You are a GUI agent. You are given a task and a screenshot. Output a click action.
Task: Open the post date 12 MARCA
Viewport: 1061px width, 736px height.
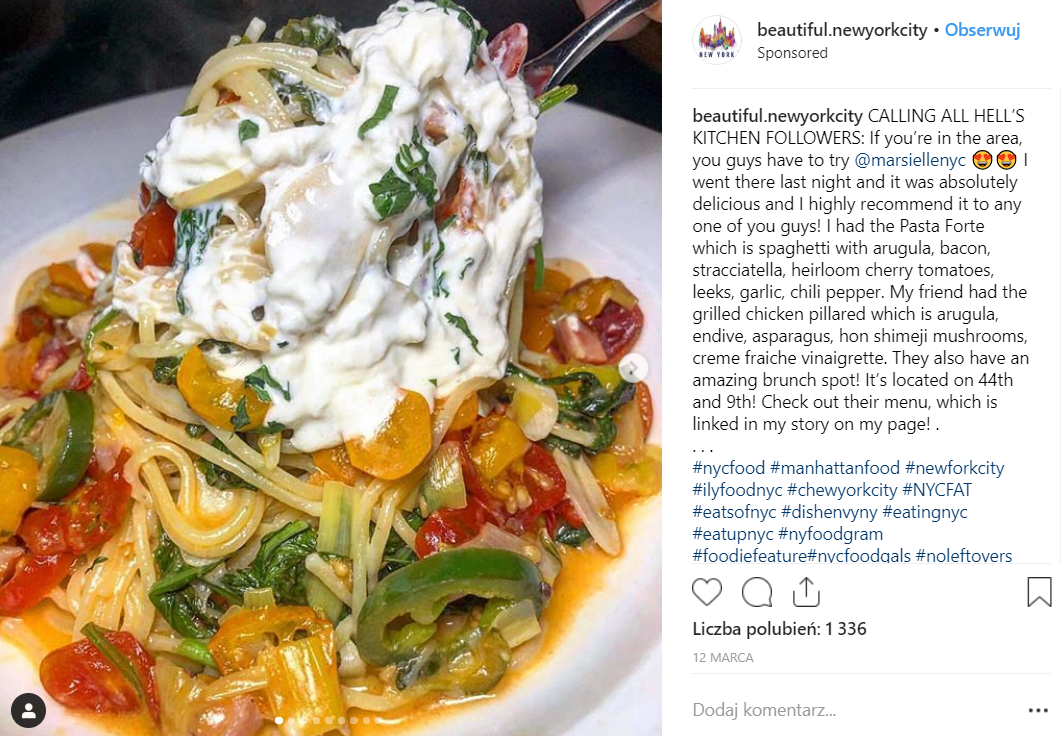(723, 658)
